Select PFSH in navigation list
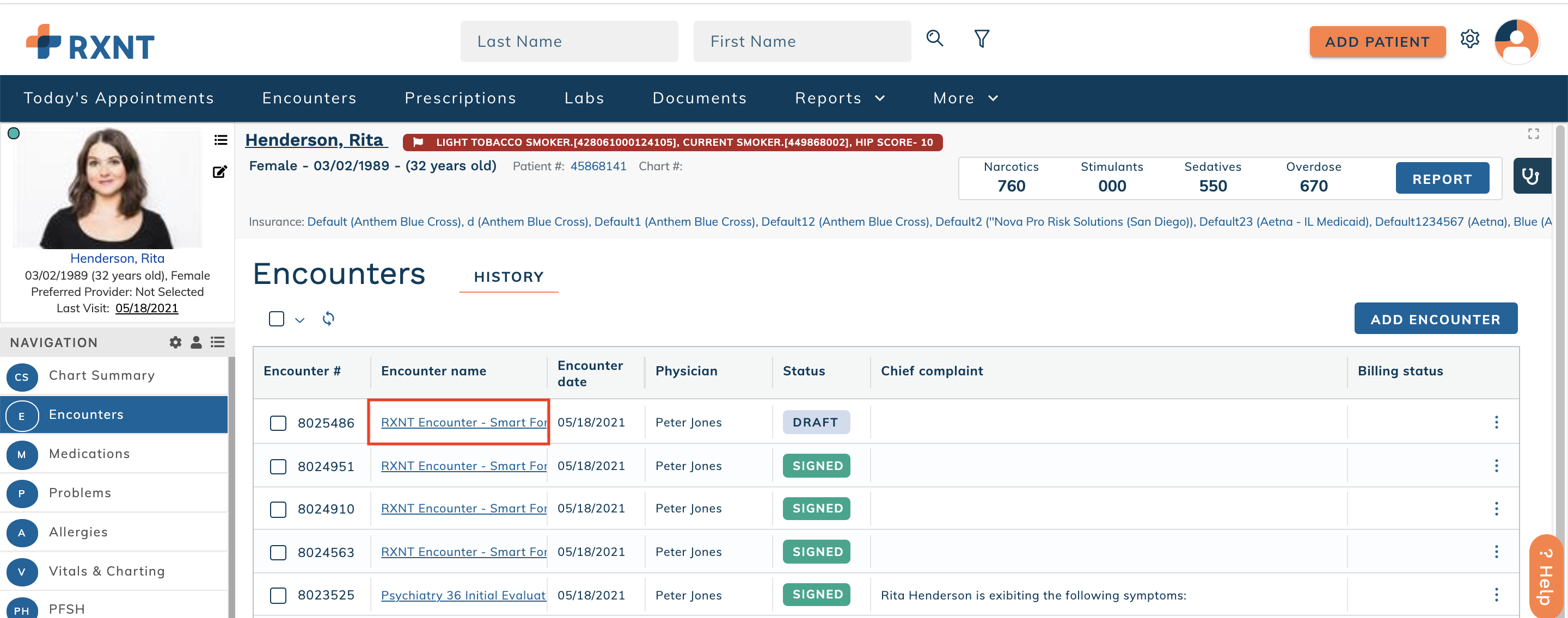The width and height of the screenshot is (1568, 618). tap(114, 608)
